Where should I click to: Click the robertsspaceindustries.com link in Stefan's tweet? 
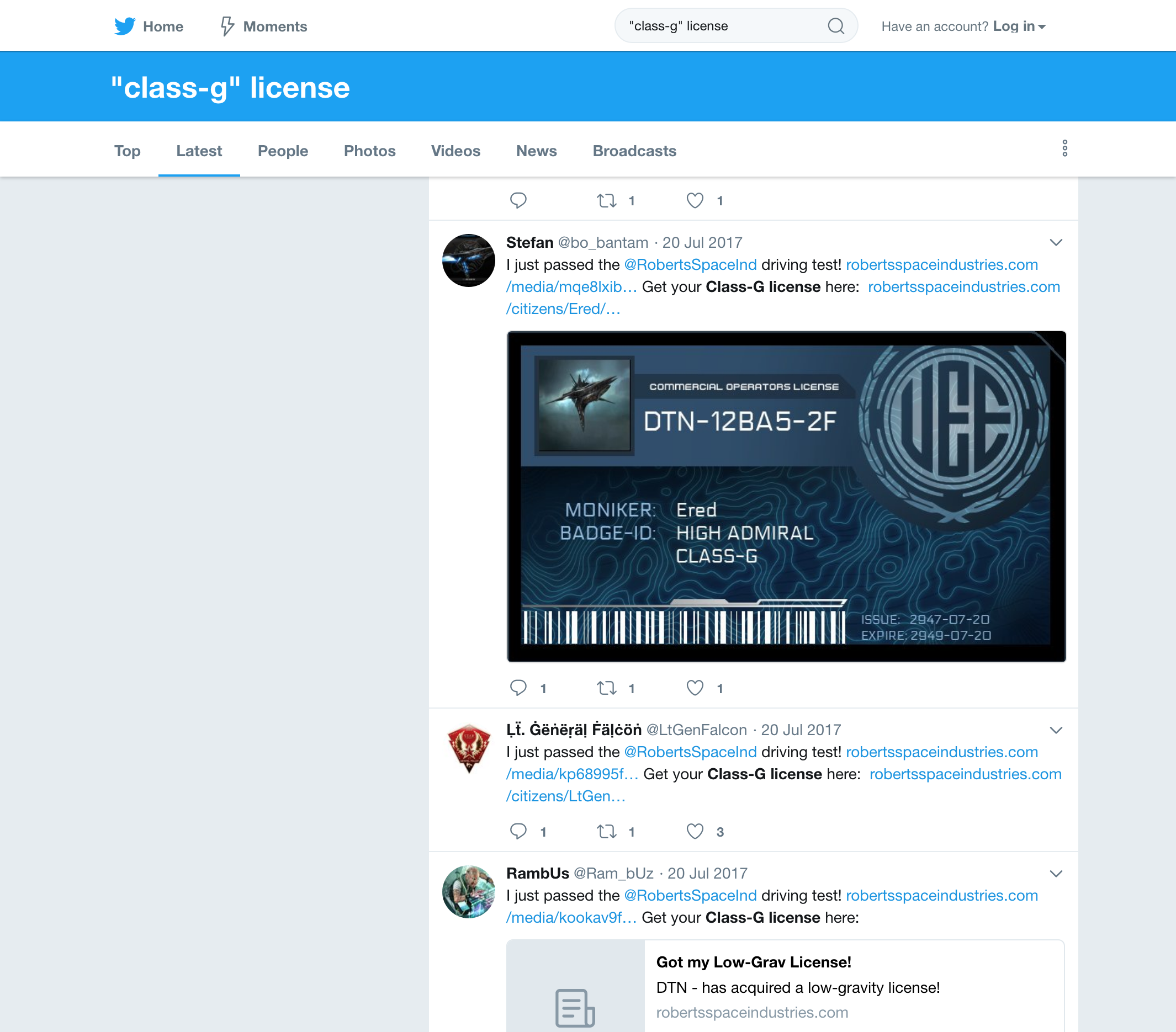pyautogui.click(x=937, y=265)
